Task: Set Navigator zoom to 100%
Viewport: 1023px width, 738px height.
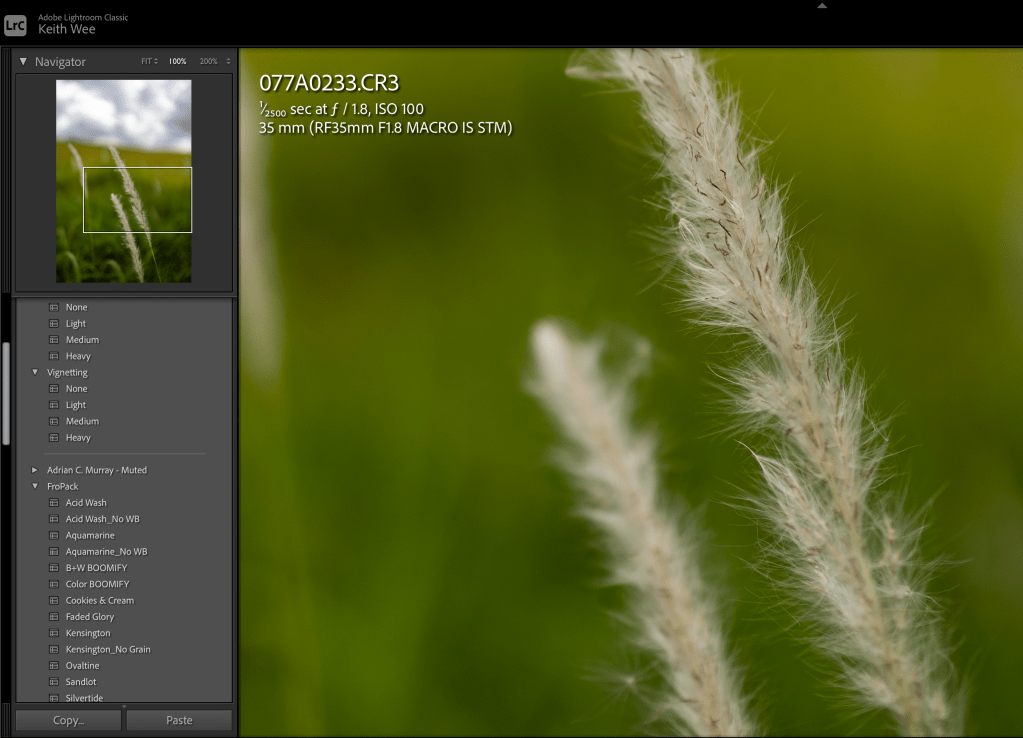Action: coord(177,62)
